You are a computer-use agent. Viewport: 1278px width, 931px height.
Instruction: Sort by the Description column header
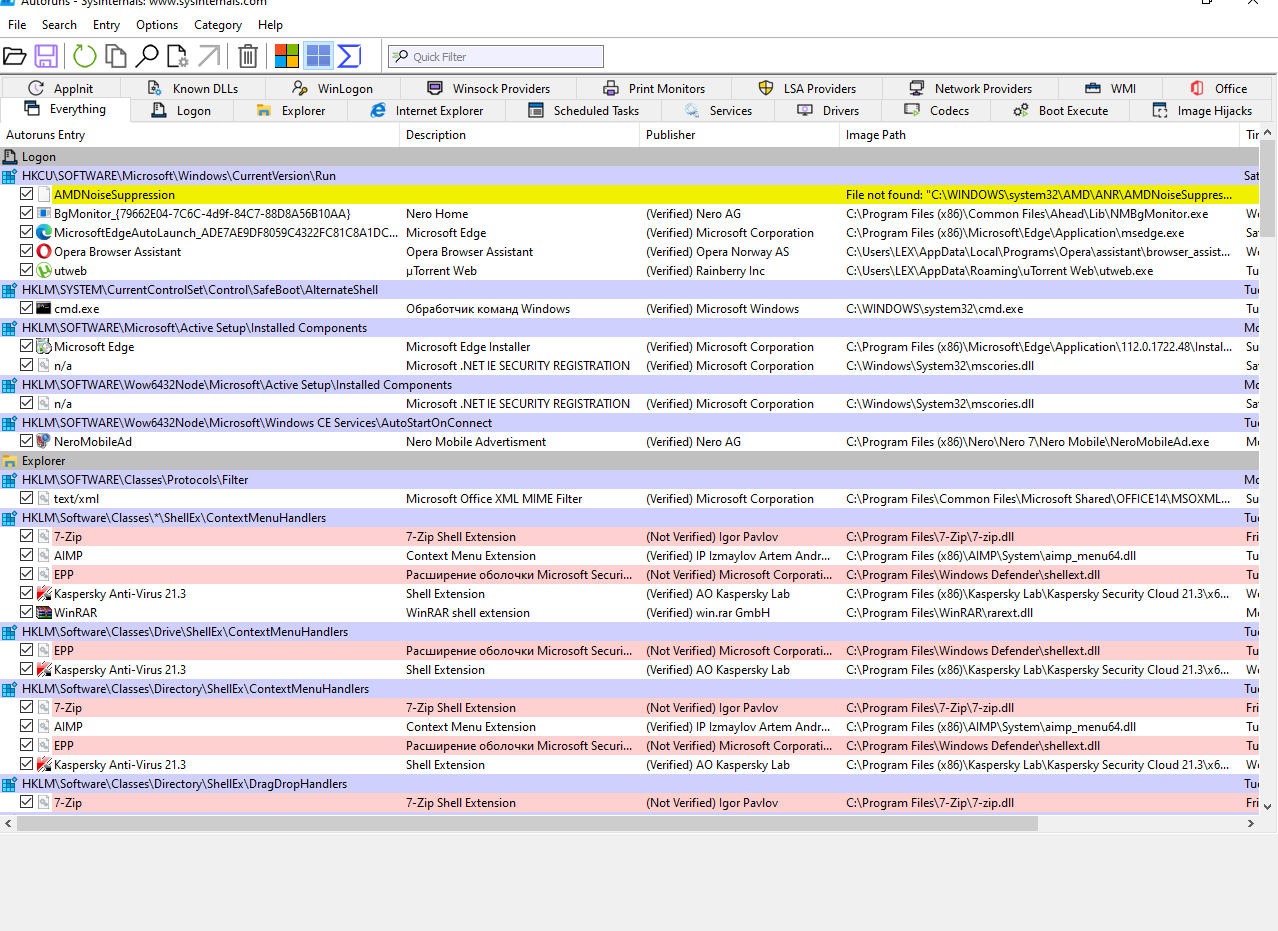click(520, 135)
